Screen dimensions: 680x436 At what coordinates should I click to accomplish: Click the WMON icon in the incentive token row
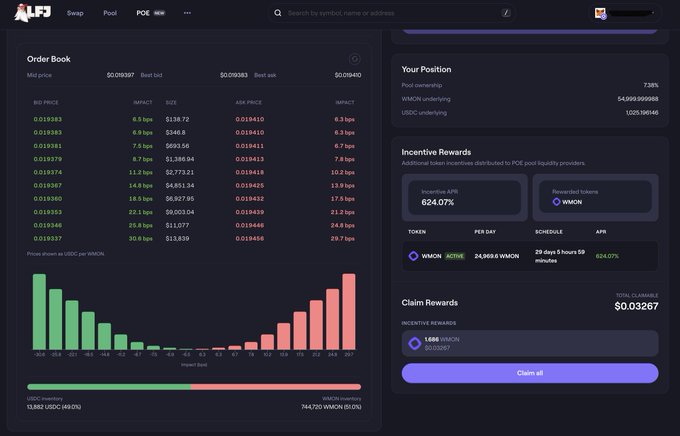(413, 256)
